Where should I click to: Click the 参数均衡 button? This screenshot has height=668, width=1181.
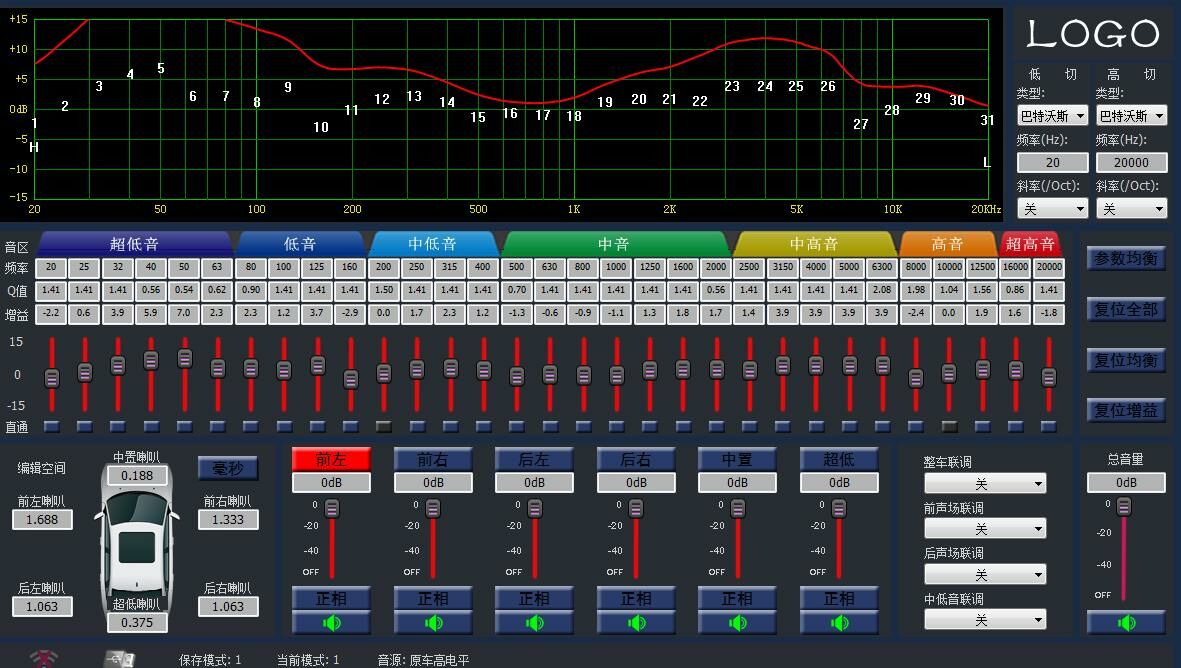click(x=1126, y=258)
